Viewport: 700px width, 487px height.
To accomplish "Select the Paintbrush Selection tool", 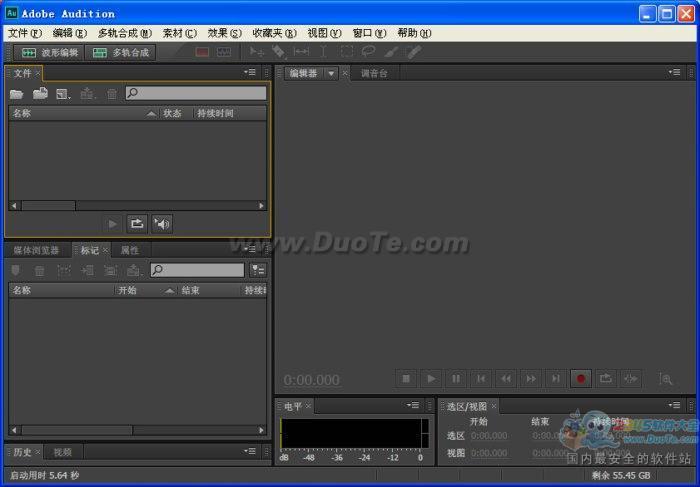I will point(391,52).
